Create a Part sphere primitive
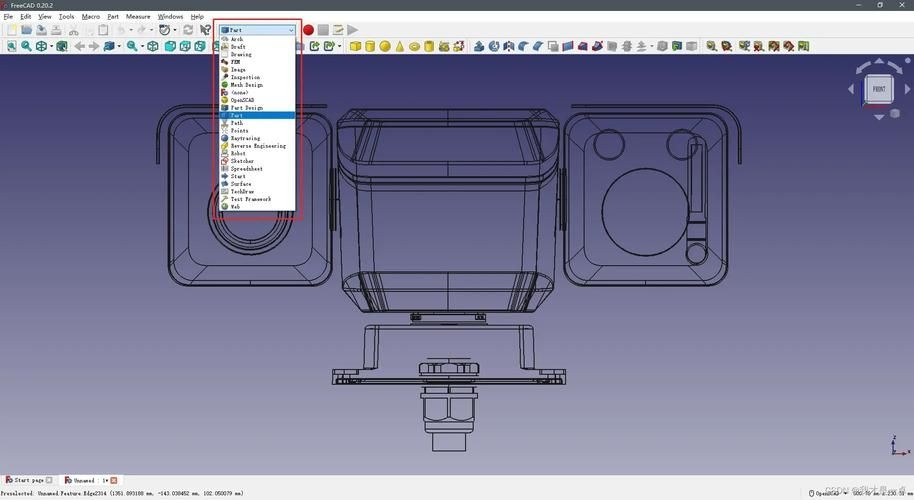Viewport: 914px width, 500px height. [385, 46]
